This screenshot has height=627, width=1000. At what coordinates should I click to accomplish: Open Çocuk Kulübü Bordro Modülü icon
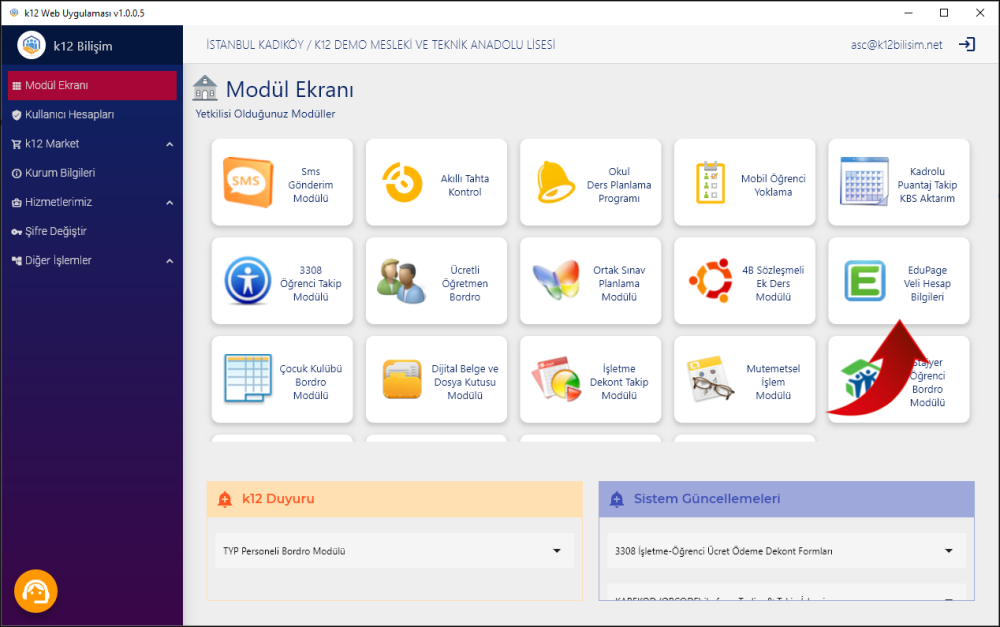click(x=248, y=379)
